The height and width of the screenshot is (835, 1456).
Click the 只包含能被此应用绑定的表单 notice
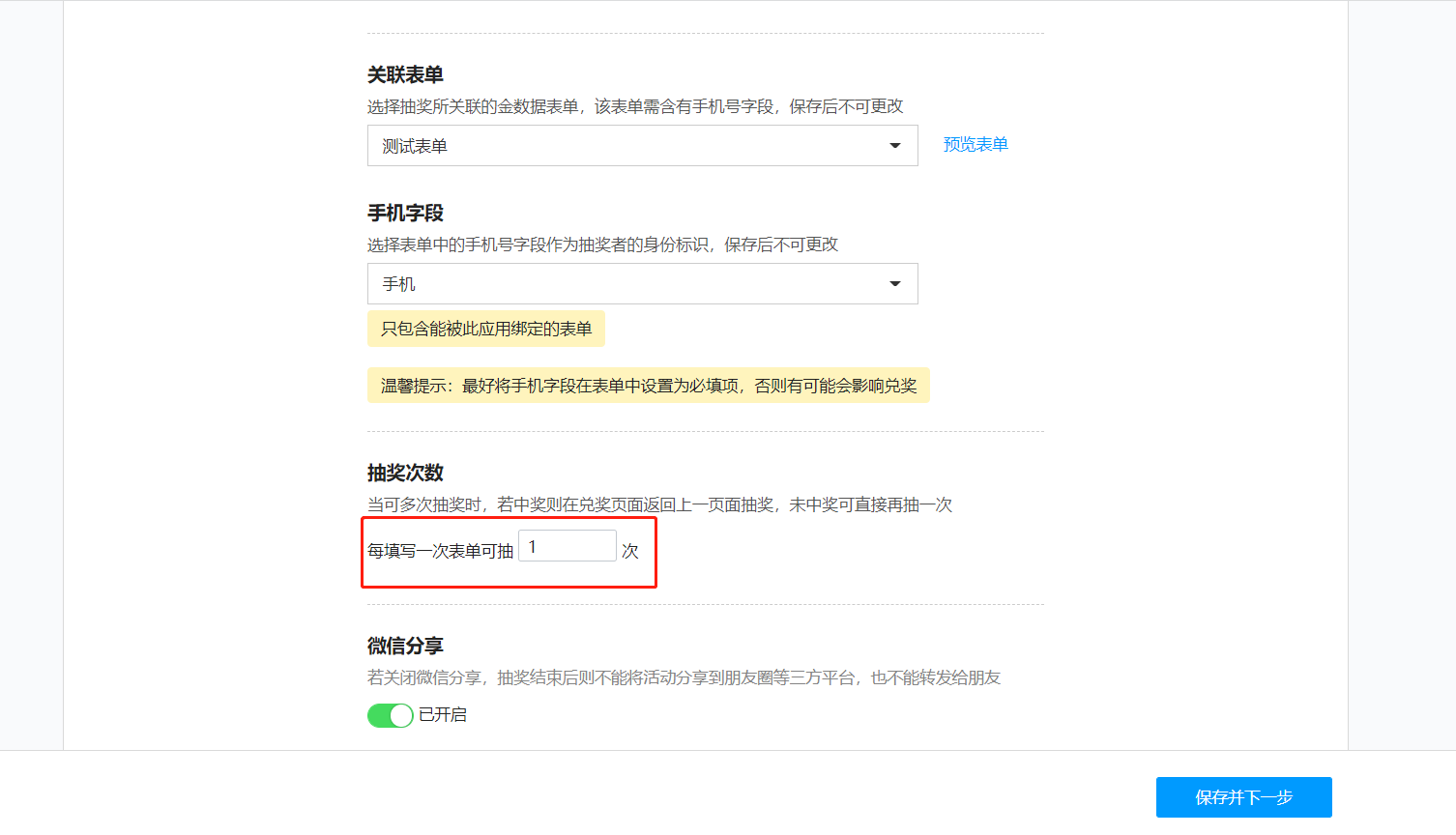click(486, 329)
